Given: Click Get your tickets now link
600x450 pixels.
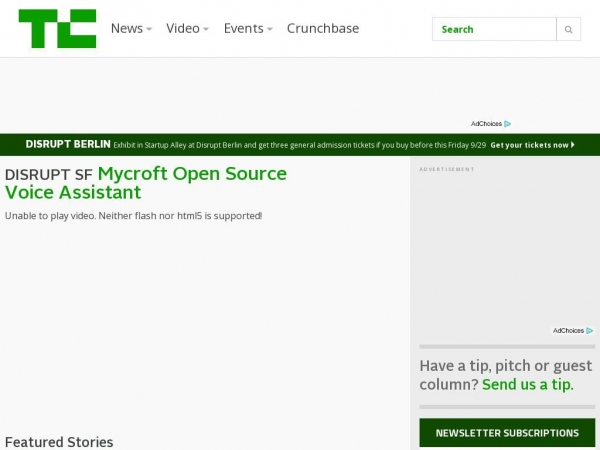Looking at the screenshot, I should pos(529,145).
